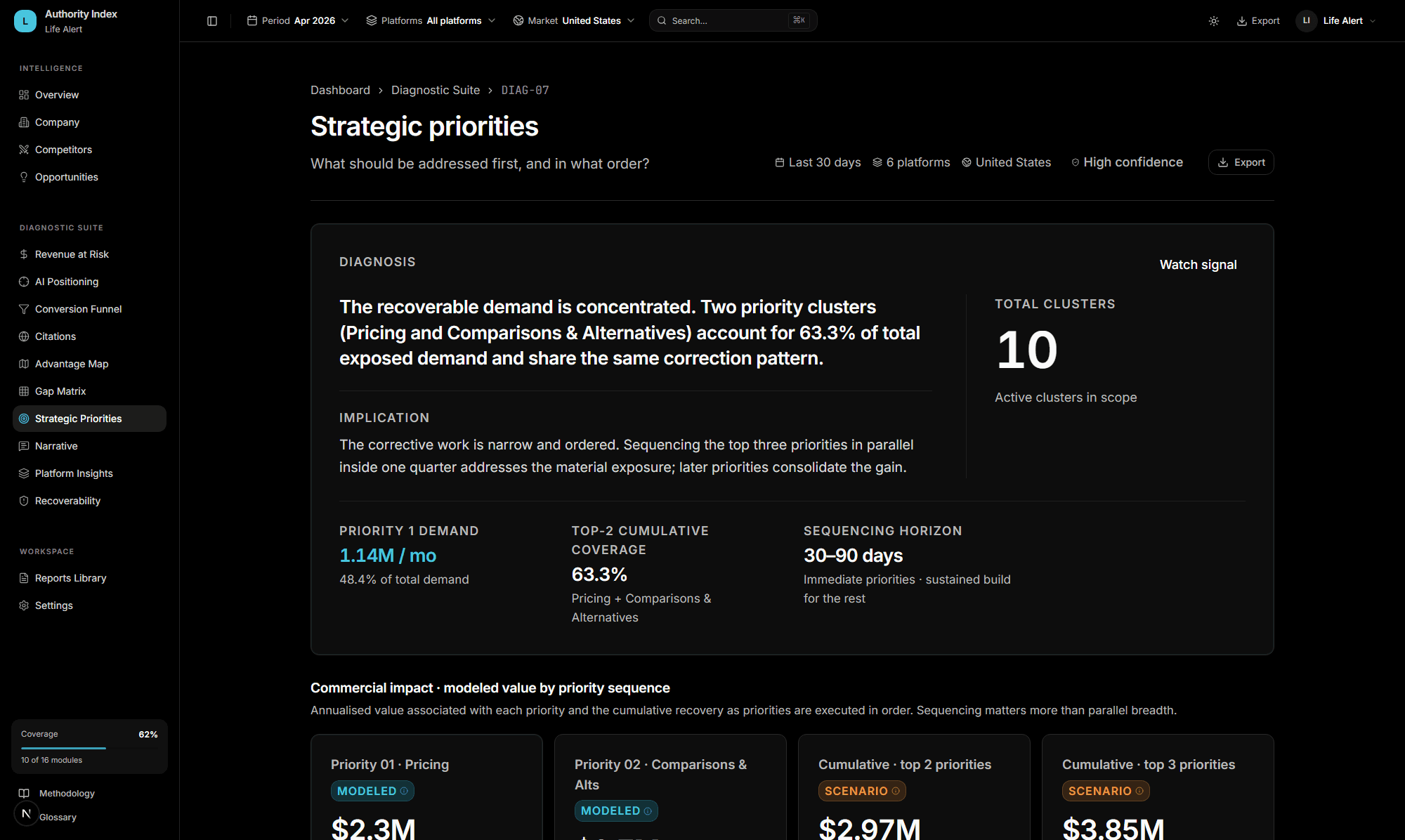The height and width of the screenshot is (840, 1405).
Task: Follow the Diagnostic Suite breadcrumb link
Action: point(436,90)
